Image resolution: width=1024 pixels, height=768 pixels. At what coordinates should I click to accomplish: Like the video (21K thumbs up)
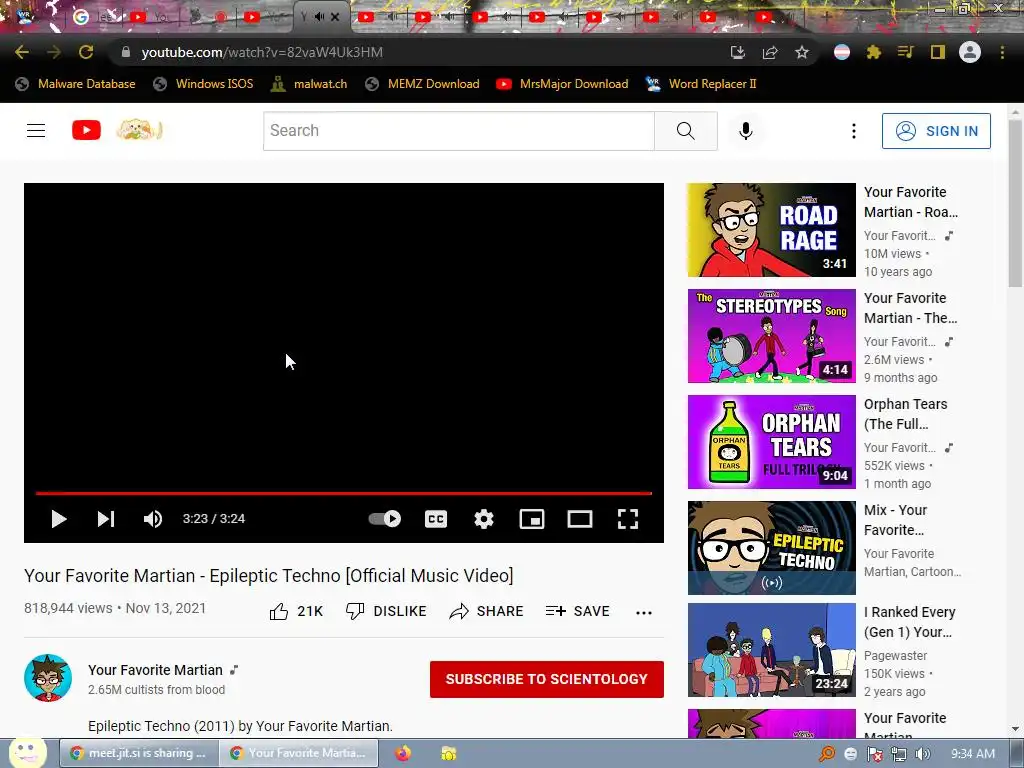click(x=296, y=611)
